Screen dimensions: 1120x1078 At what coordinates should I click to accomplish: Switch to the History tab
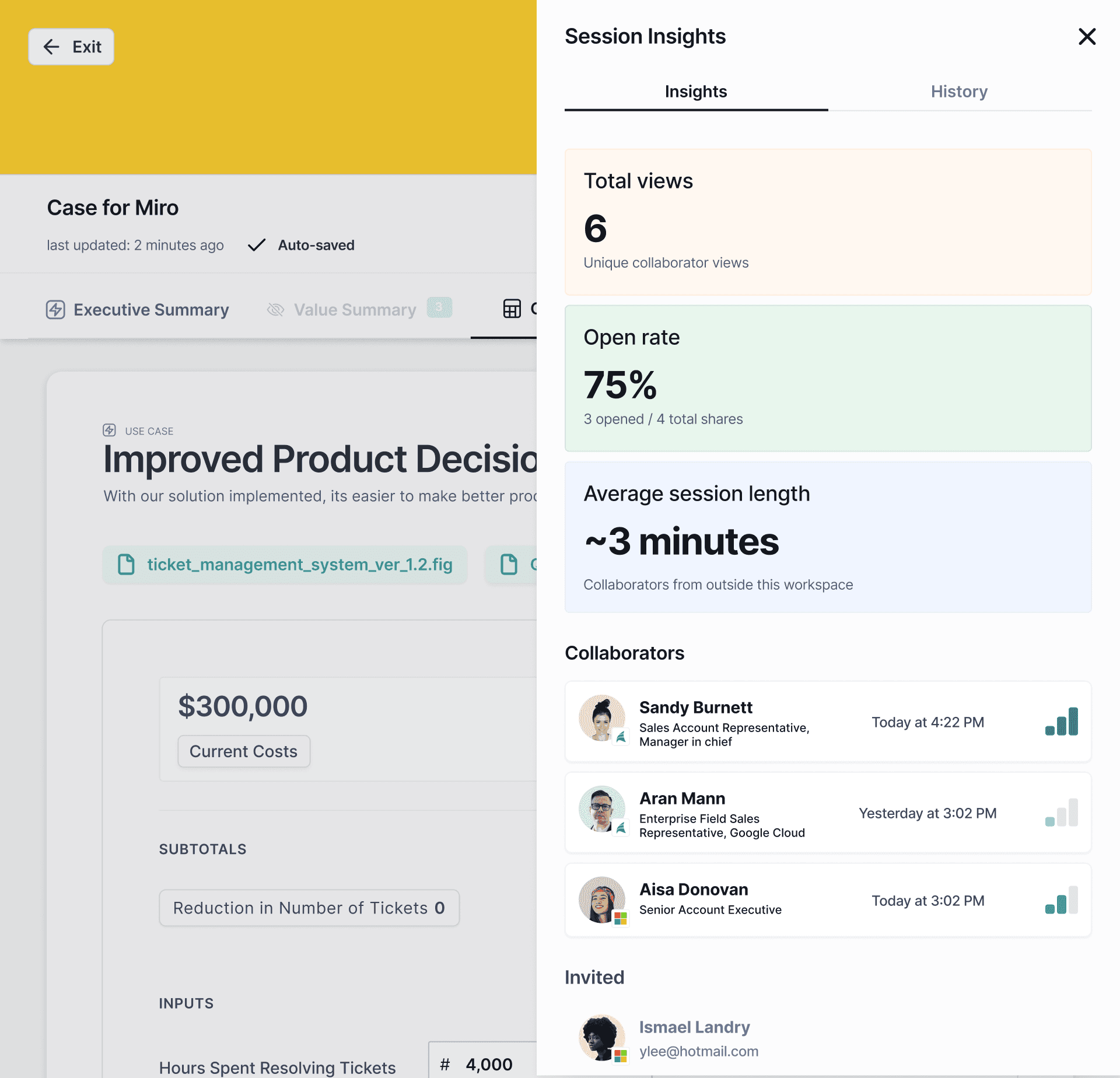(959, 92)
